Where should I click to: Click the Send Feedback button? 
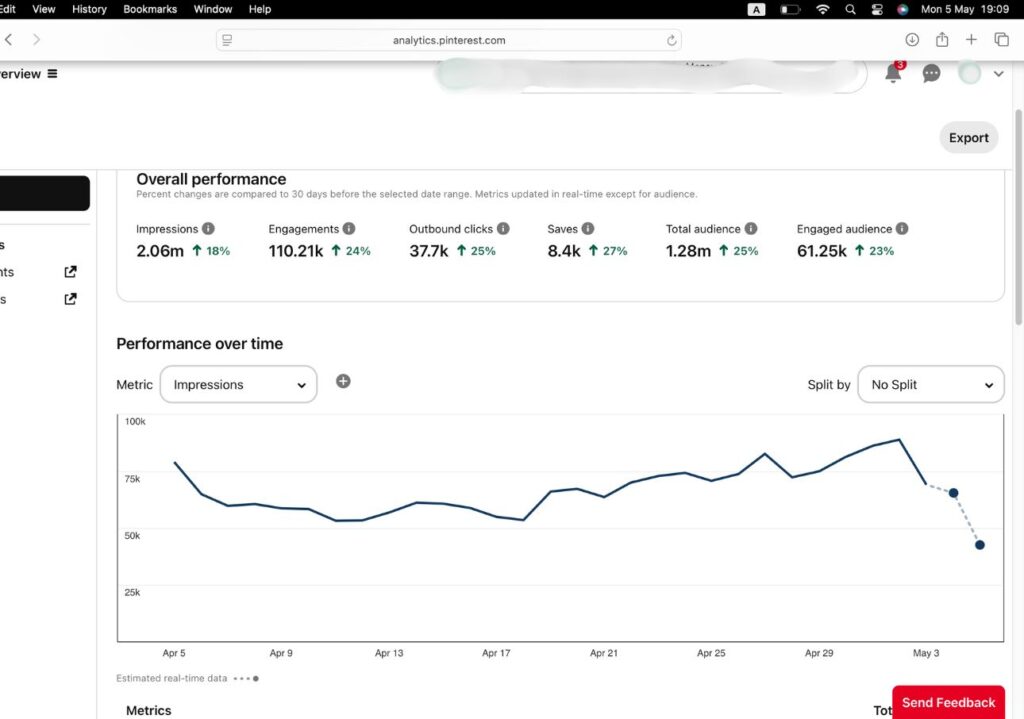pos(948,702)
